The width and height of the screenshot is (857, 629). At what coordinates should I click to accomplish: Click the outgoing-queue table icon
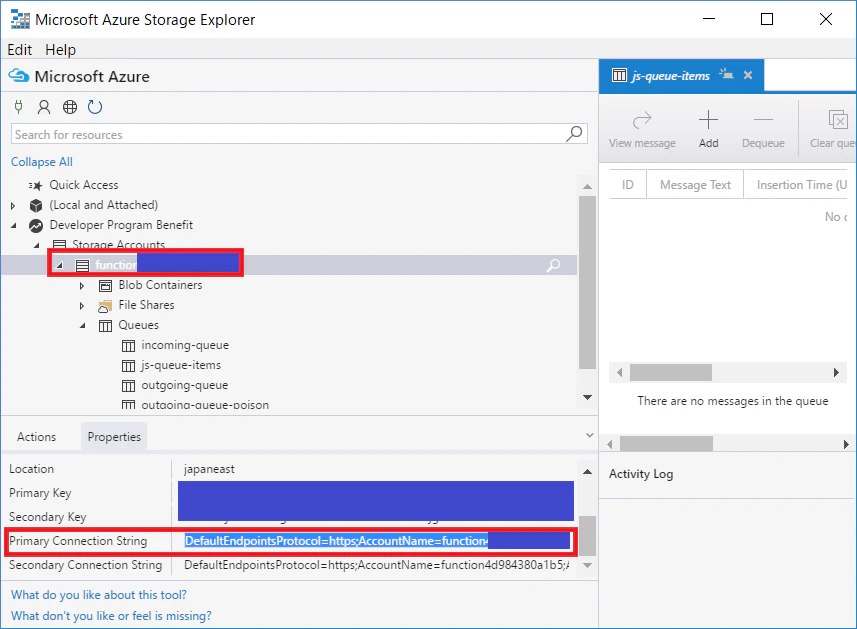[128, 386]
